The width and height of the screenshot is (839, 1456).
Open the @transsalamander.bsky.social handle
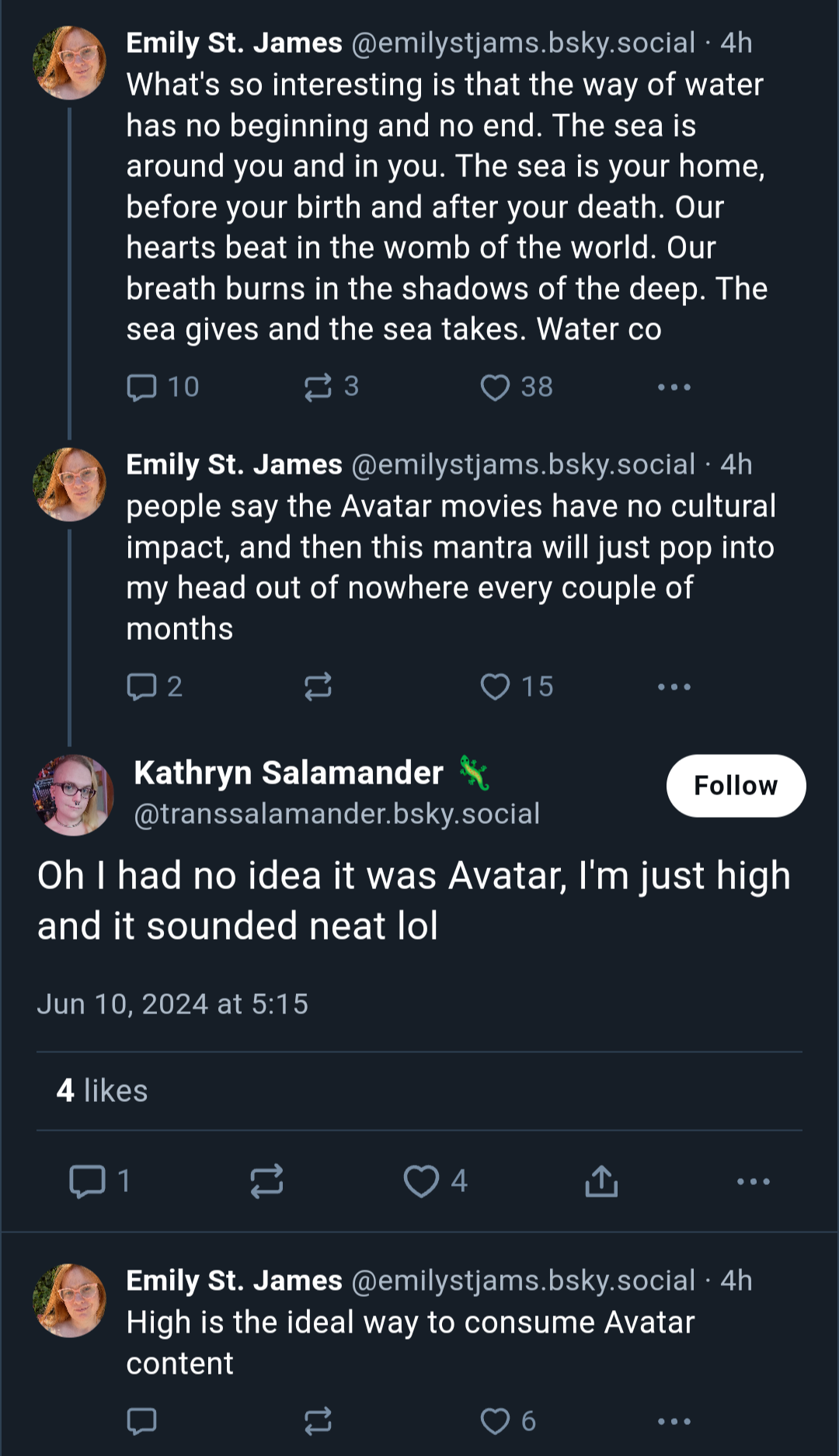[x=337, y=814]
